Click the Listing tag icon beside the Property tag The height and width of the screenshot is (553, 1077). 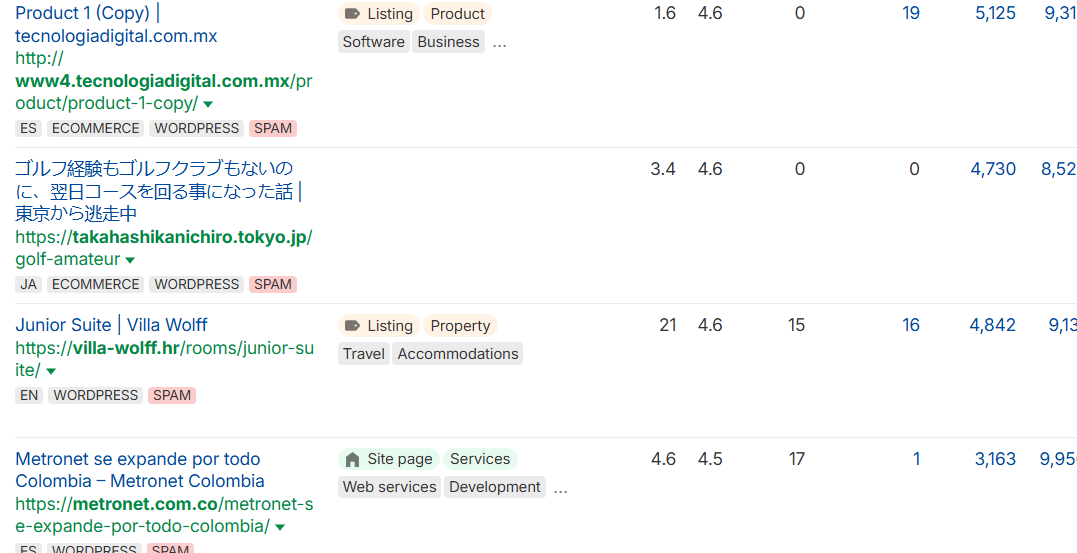[352, 326]
